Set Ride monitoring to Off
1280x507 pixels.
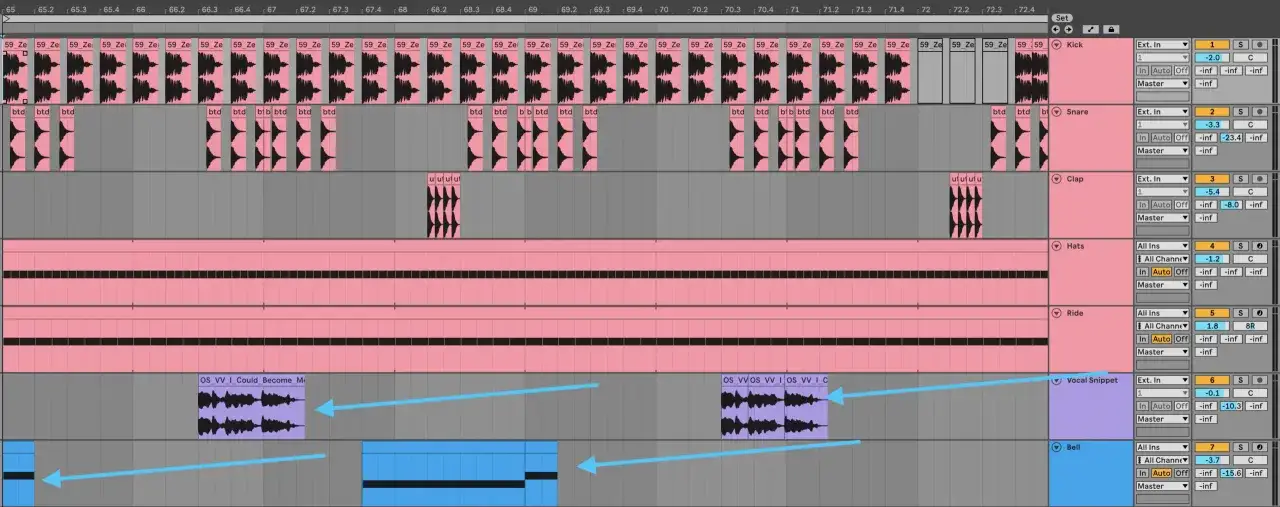click(x=1181, y=339)
